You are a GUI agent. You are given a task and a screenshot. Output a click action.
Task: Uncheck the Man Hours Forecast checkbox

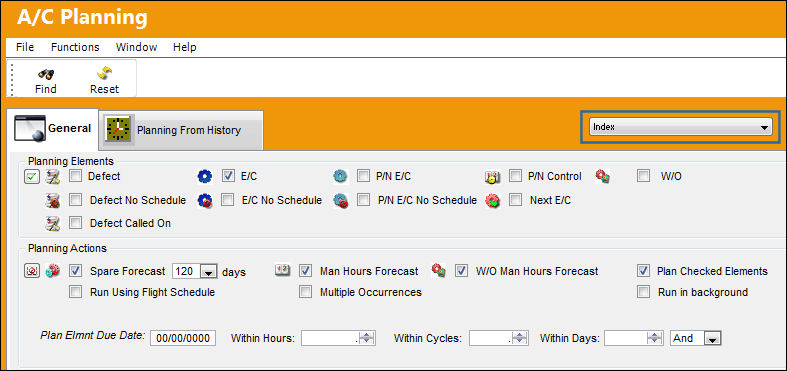coord(305,271)
